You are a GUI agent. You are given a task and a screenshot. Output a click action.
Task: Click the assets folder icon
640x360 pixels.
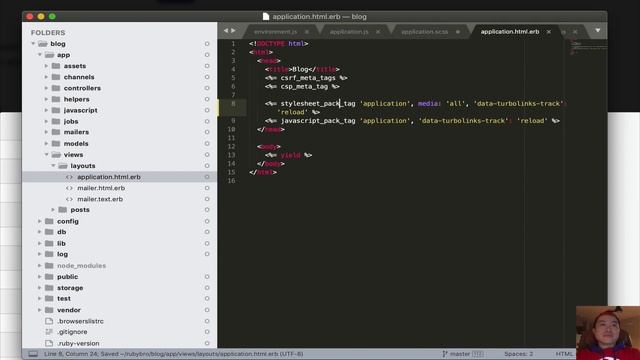(x=56, y=66)
